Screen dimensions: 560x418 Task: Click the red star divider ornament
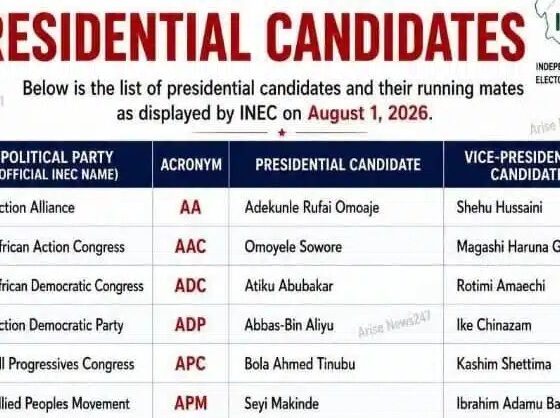(282, 133)
